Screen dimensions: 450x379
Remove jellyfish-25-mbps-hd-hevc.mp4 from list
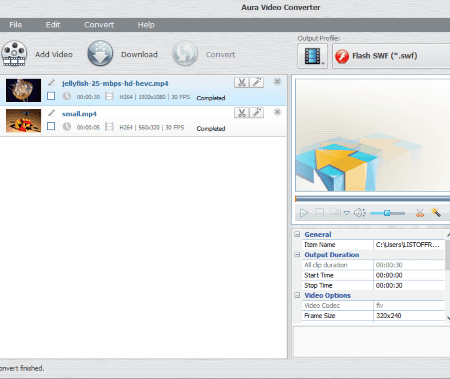click(x=277, y=82)
